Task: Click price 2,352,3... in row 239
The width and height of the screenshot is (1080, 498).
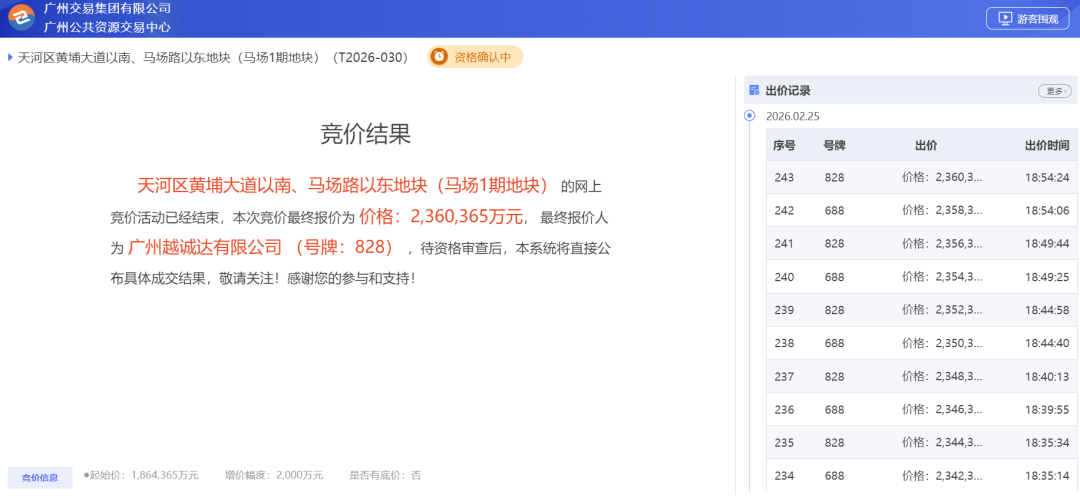Action: [942, 310]
